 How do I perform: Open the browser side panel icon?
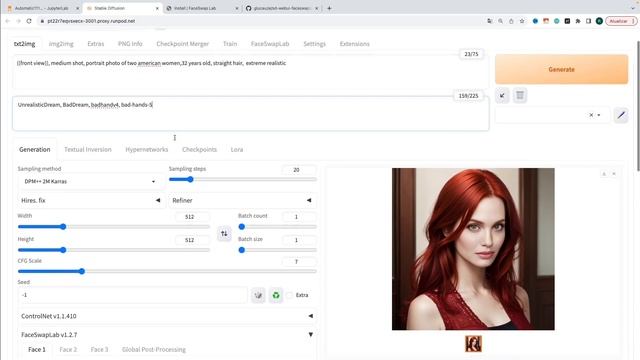[x=588, y=21]
